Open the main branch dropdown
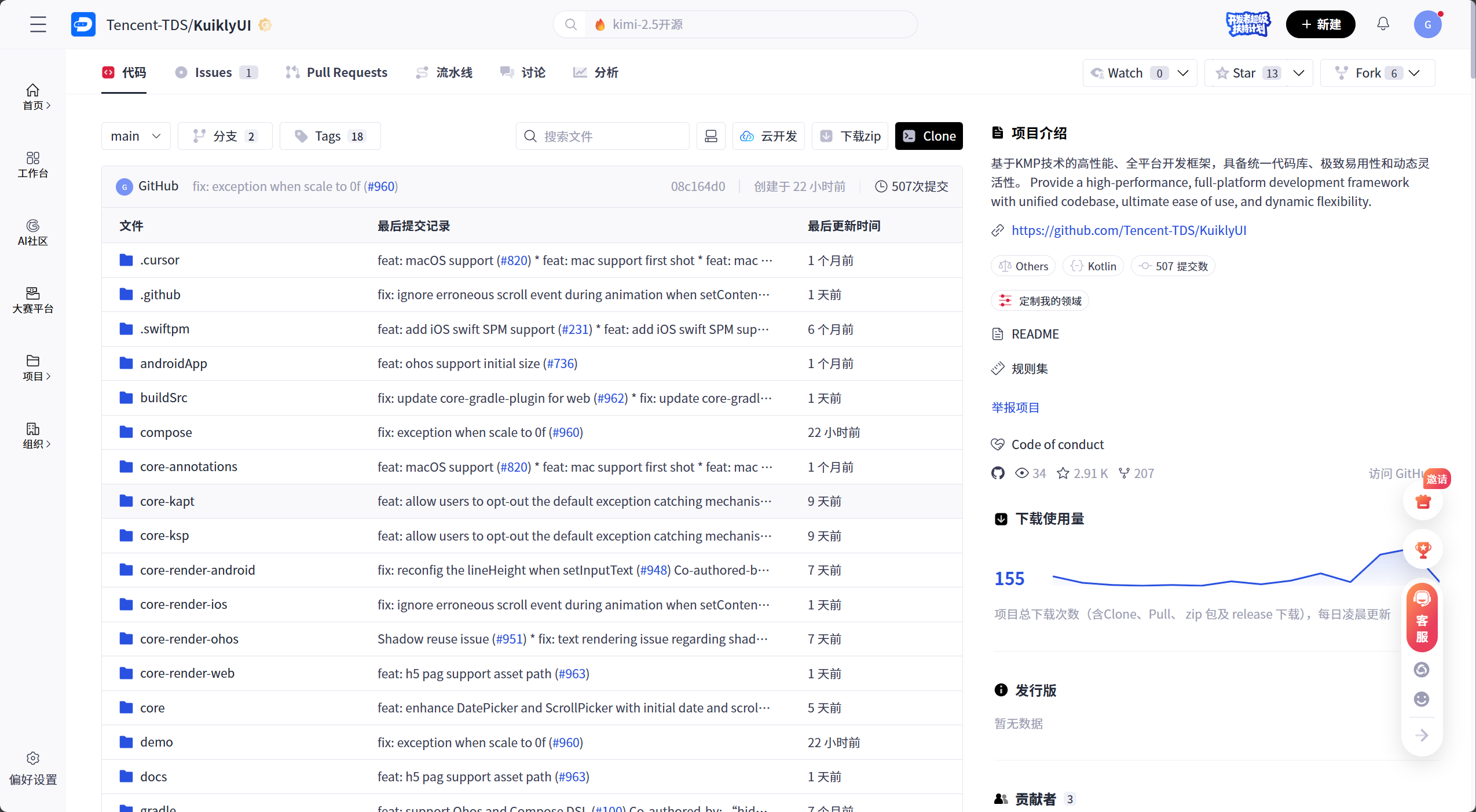This screenshot has width=1476, height=812. pos(135,136)
